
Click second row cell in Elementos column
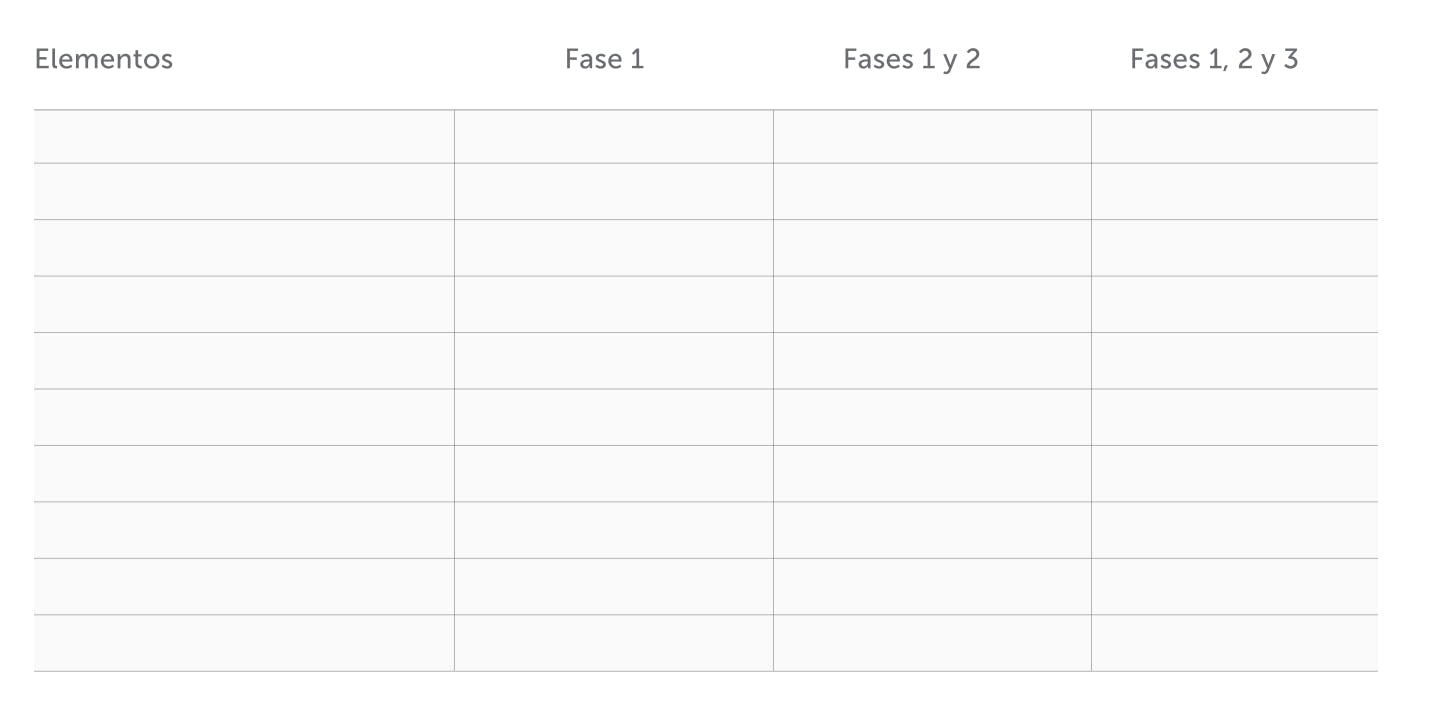pos(244,192)
